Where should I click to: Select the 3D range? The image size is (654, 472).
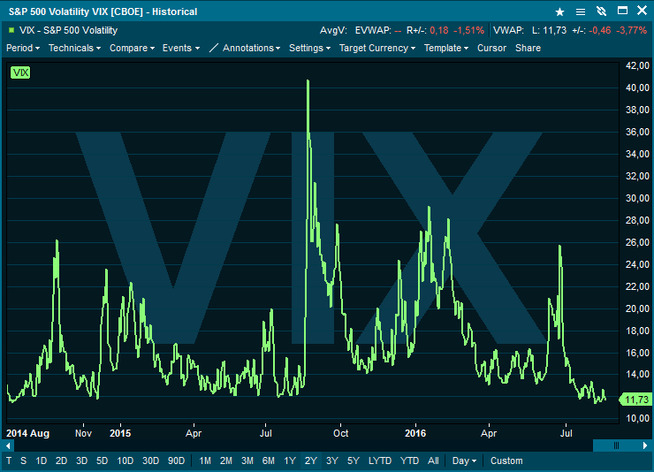coord(82,461)
